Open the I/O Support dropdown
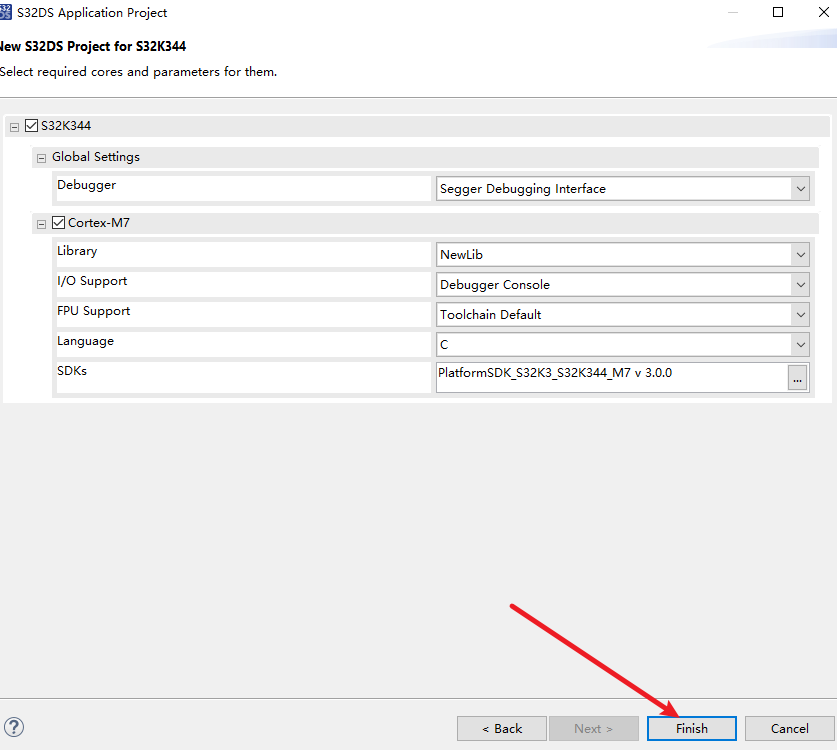Screen dimensions: 837x750 [622, 285]
